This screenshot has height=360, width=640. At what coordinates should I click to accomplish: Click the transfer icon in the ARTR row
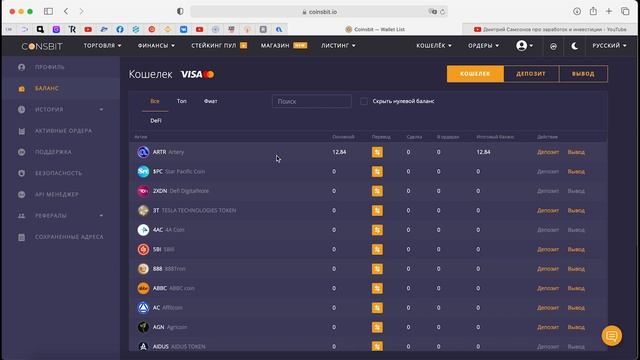377,152
